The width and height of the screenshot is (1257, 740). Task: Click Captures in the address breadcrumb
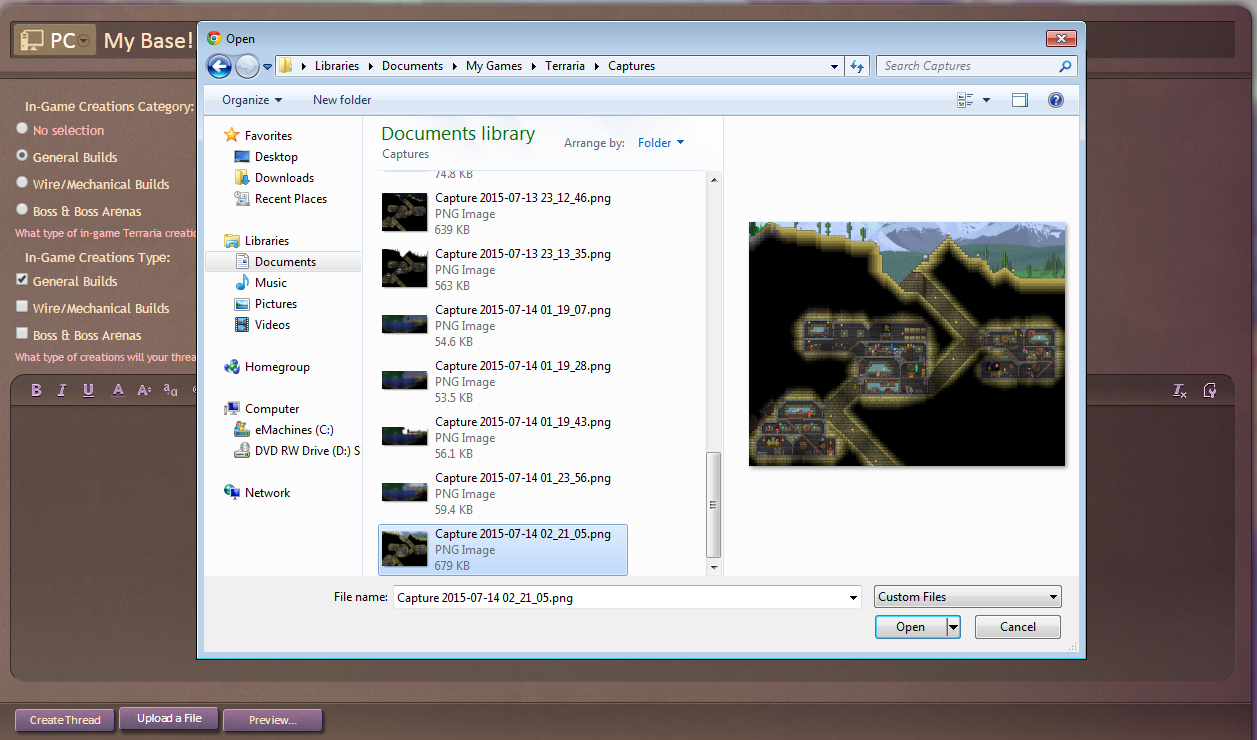[x=631, y=66]
